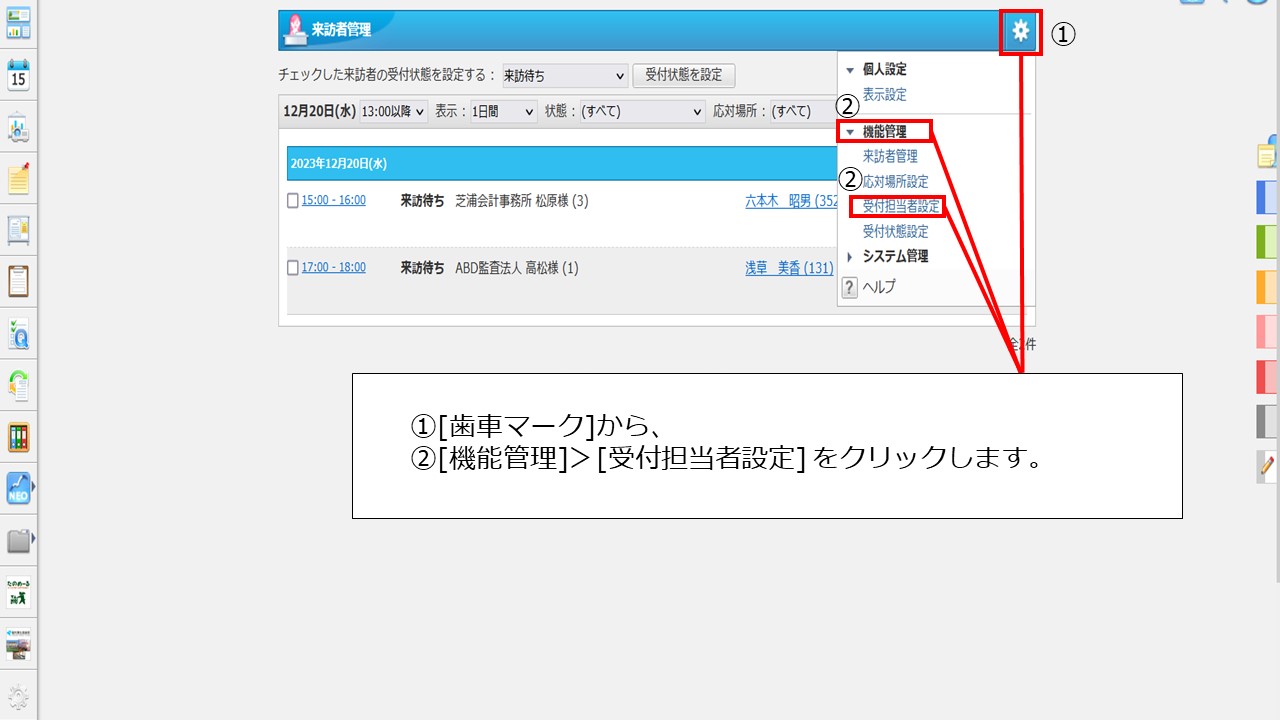This screenshot has height=720, width=1280.
Task: Open the green tanomail sidebar icon
Action: (18, 593)
